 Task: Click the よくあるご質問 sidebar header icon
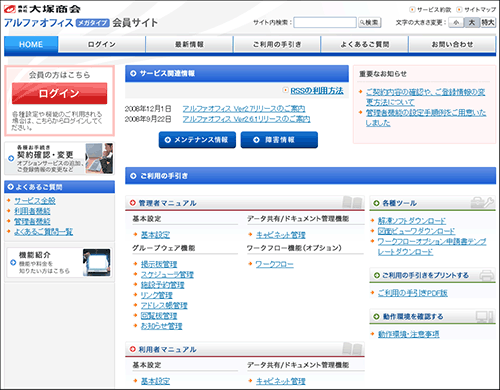[x=10, y=187]
